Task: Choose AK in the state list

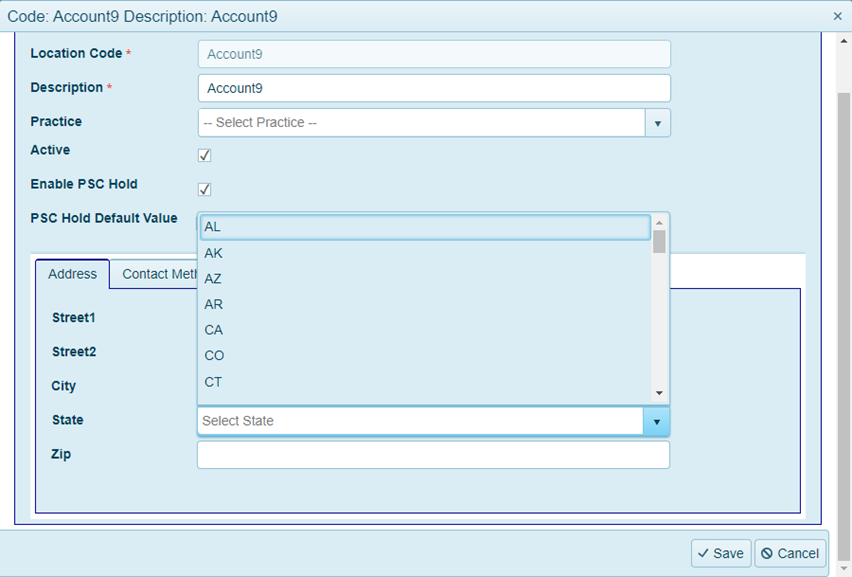Action: pos(425,254)
